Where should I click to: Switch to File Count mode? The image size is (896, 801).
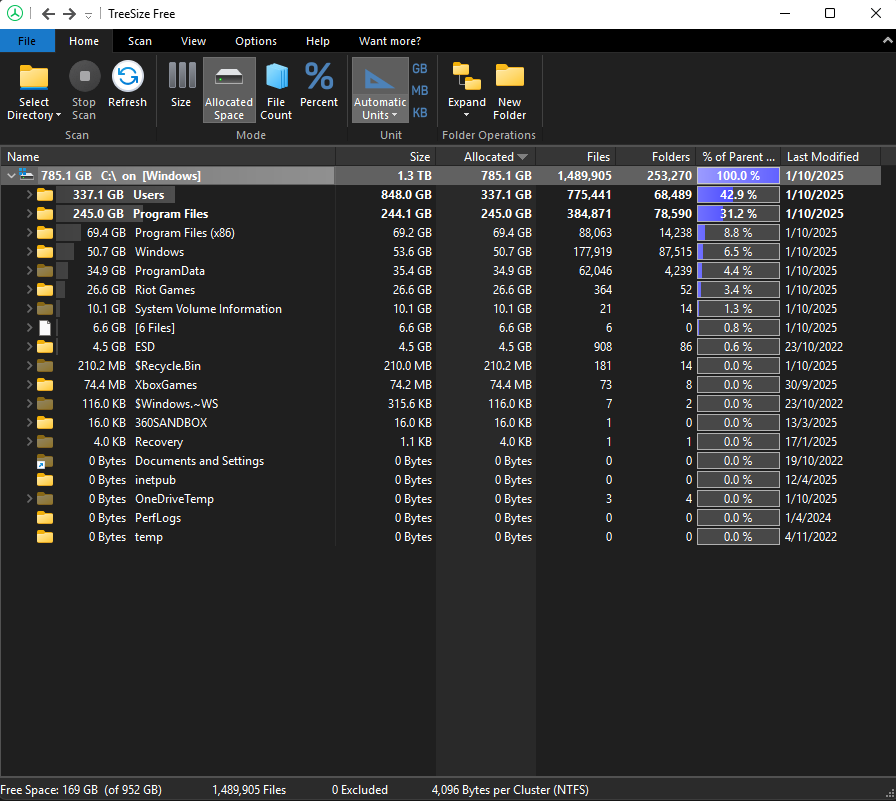[276, 91]
